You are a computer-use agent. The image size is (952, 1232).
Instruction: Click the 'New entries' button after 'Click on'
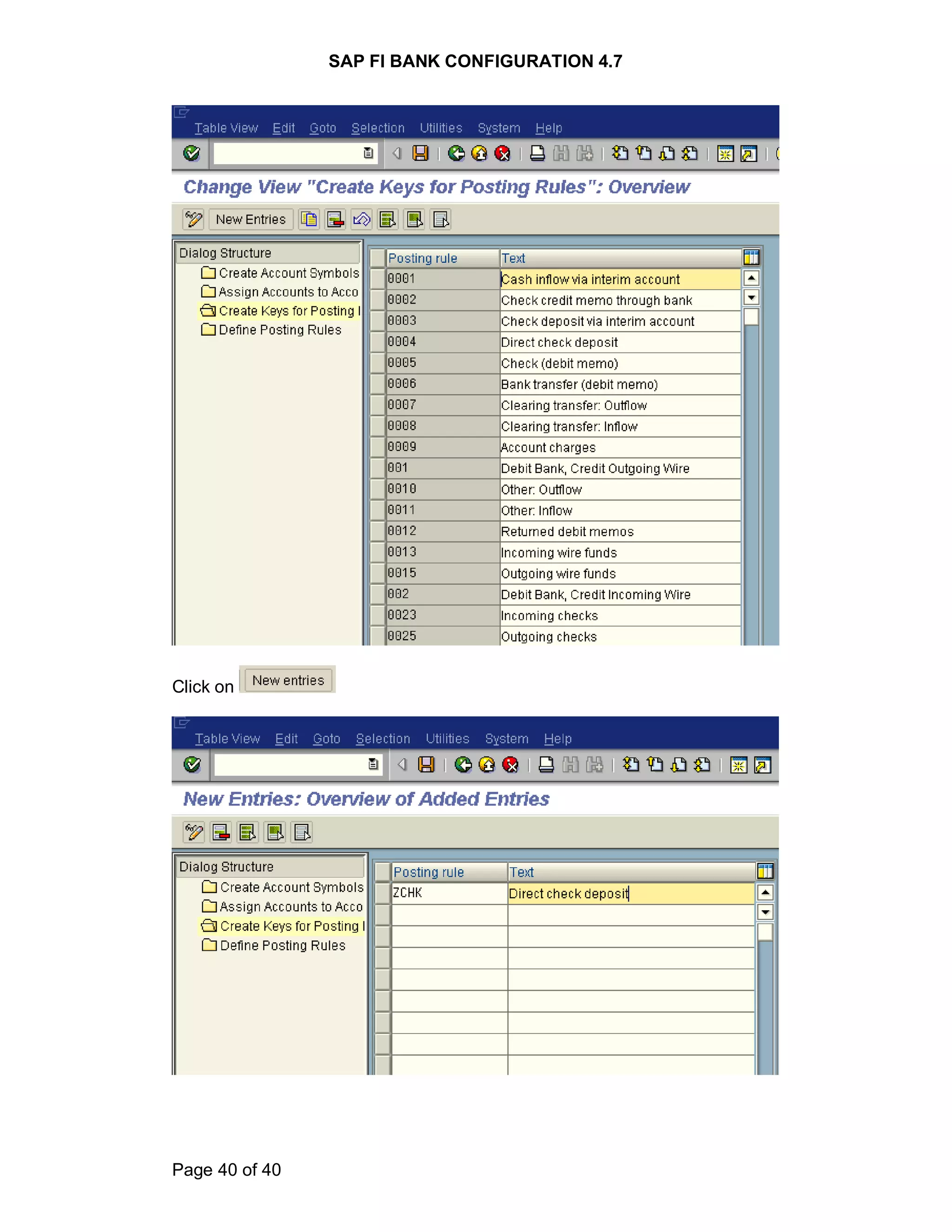tap(288, 680)
